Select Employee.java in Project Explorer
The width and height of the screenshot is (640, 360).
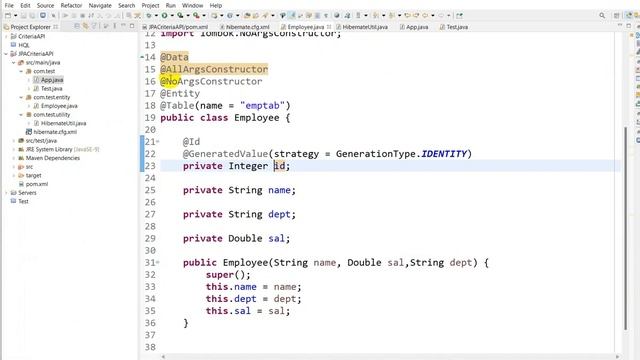[59, 106]
